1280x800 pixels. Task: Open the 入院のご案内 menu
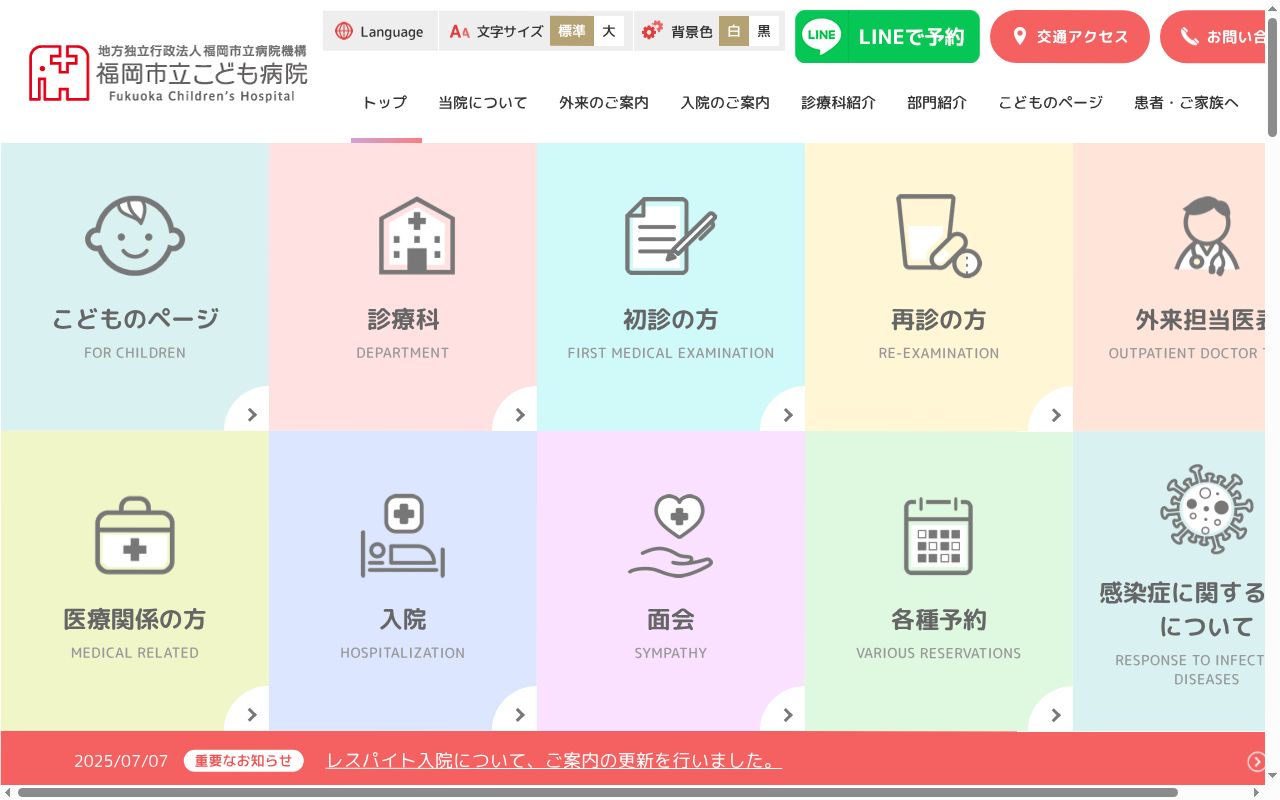(725, 102)
